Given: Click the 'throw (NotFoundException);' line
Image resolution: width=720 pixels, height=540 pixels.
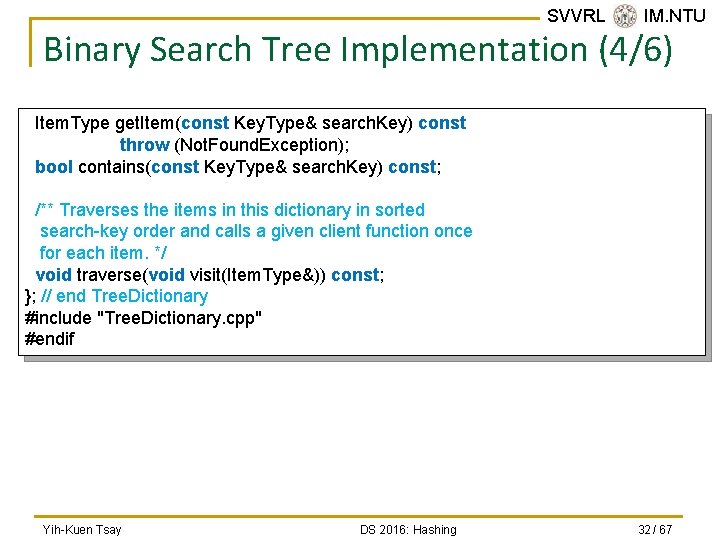Looking at the screenshot, I should tap(234, 145).
